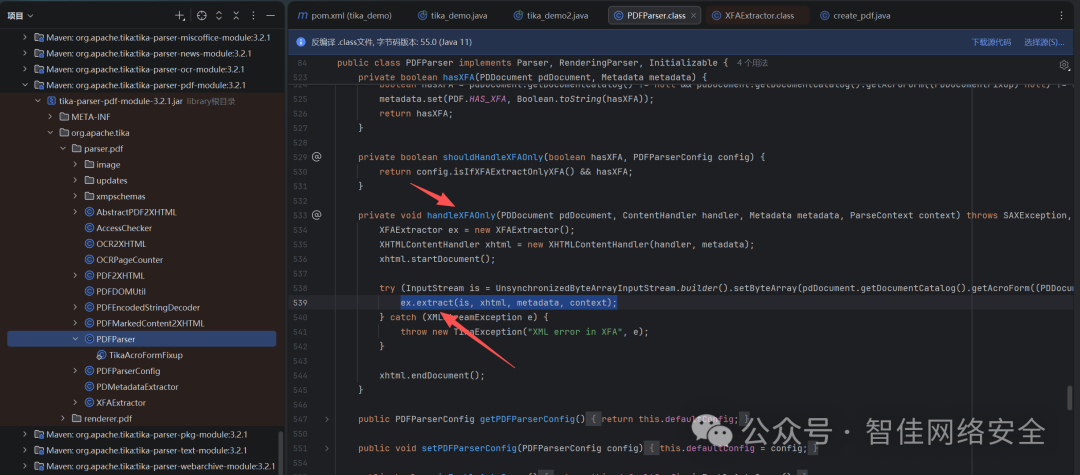This screenshot has height=475, width=1080.
Task: Open AbstractPDF2XHTML class
Action: 136,212
